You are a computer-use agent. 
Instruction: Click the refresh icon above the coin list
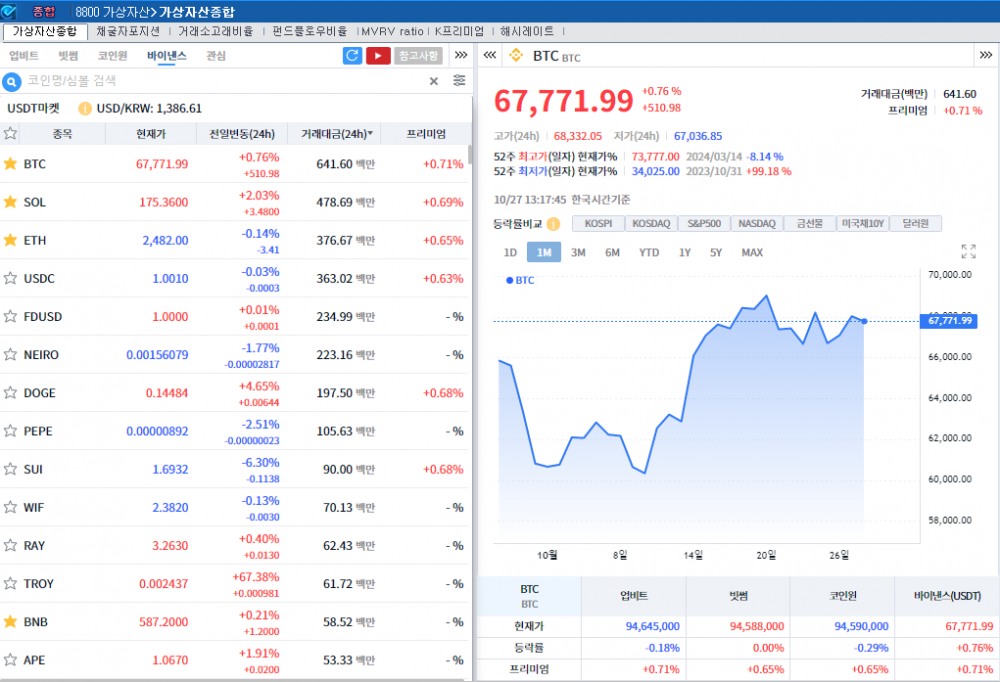[352, 56]
